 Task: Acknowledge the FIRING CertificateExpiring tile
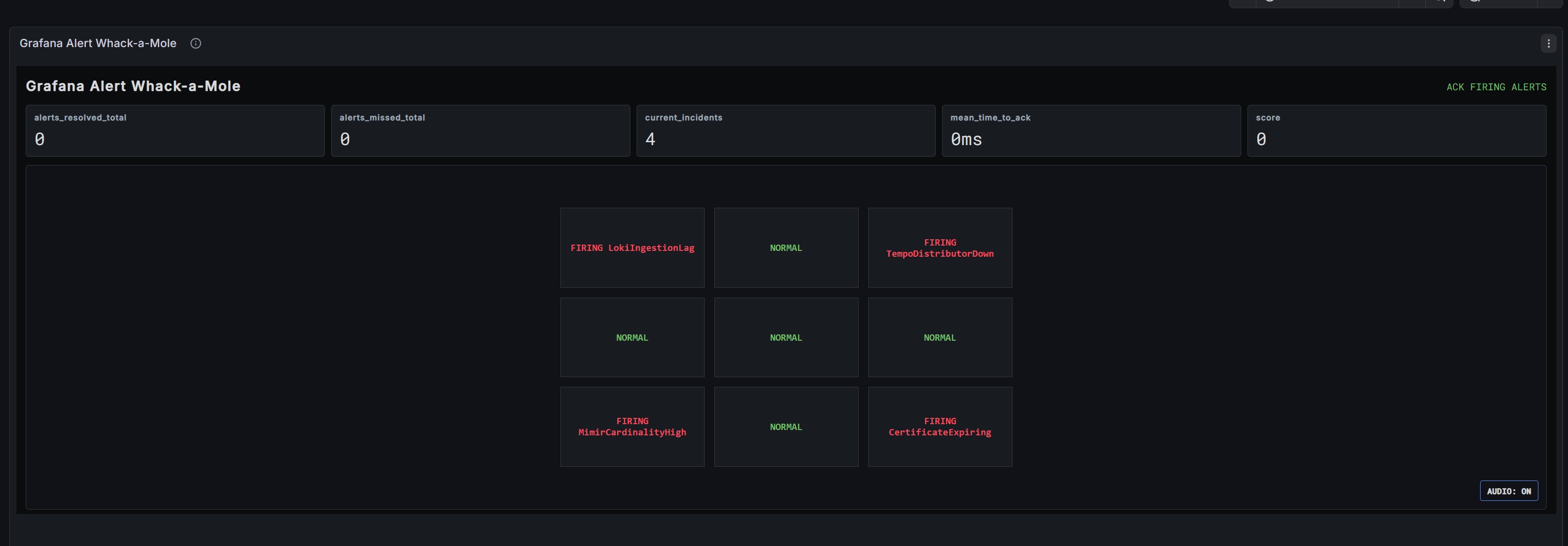[940, 427]
